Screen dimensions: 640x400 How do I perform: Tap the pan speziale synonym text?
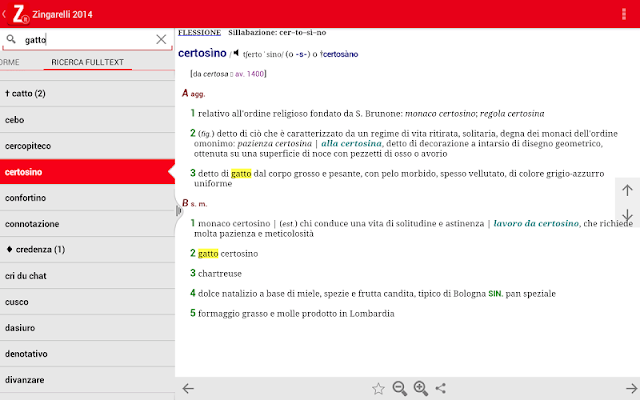click(x=530, y=293)
